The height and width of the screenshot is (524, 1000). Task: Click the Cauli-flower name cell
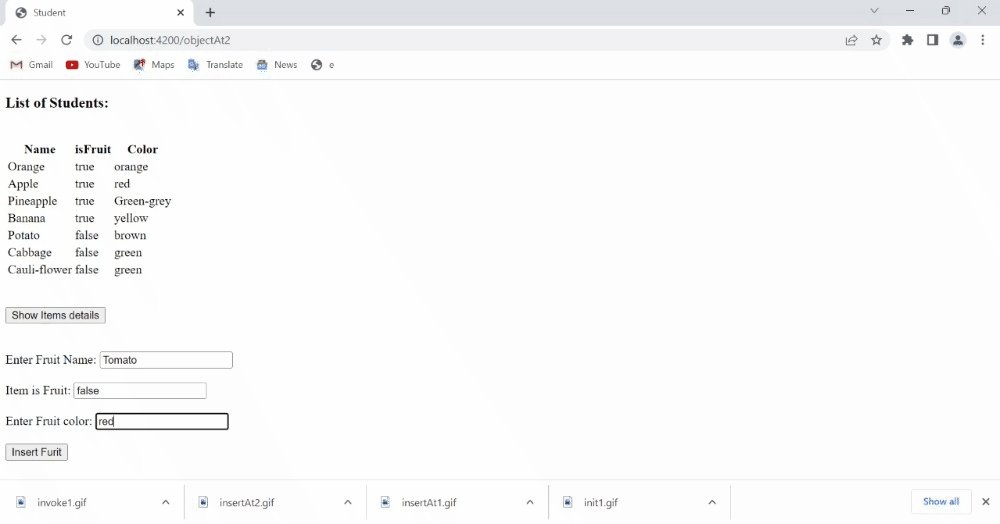pyautogui.click(x=40, y=270)
